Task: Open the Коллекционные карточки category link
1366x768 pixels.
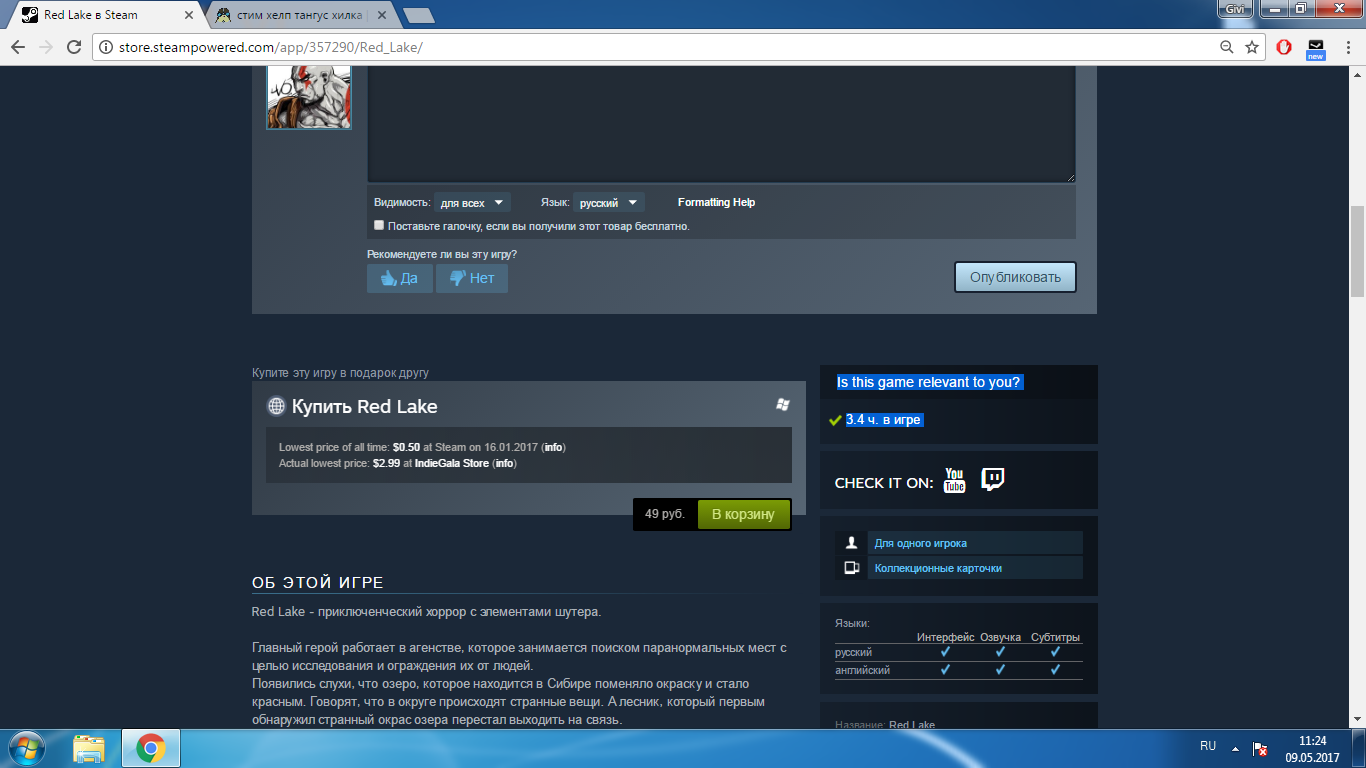Action: [938, 568]
